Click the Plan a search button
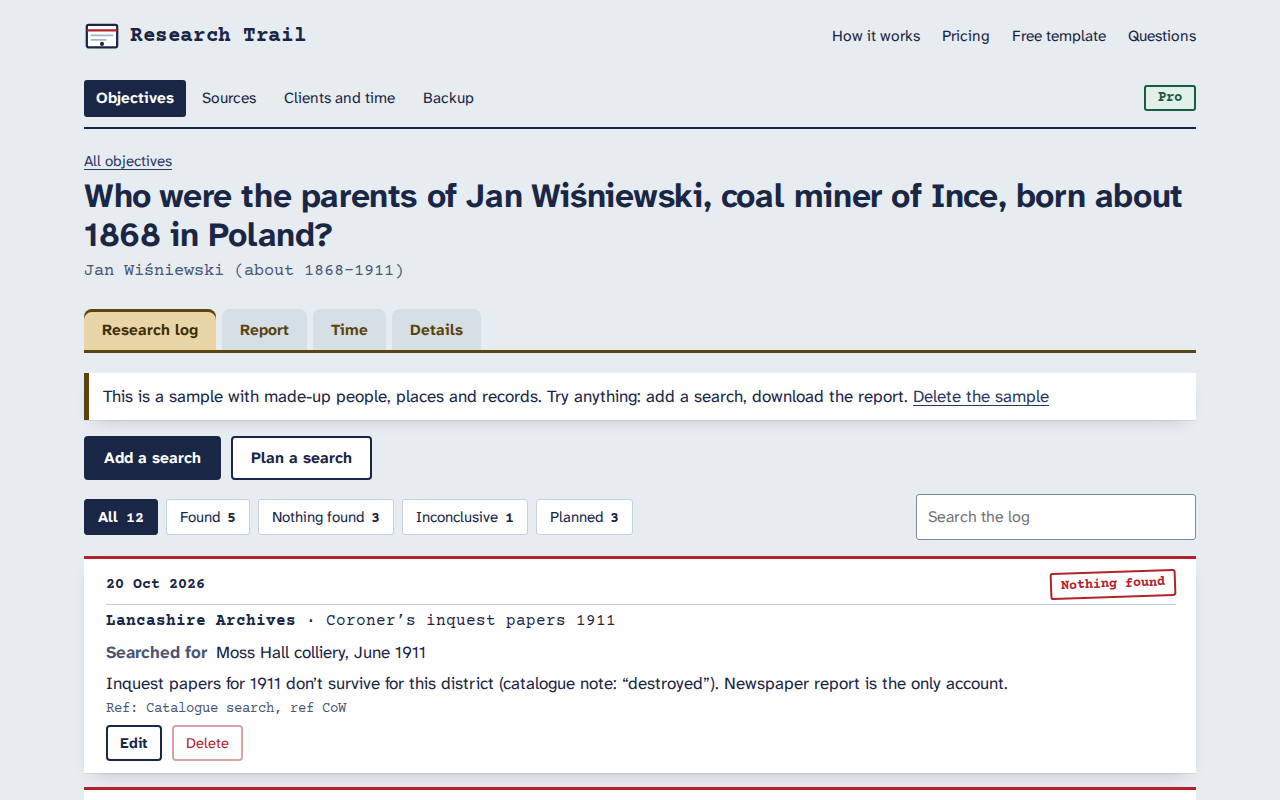This screenshot has height=800, width=1280. coord(301,458)
